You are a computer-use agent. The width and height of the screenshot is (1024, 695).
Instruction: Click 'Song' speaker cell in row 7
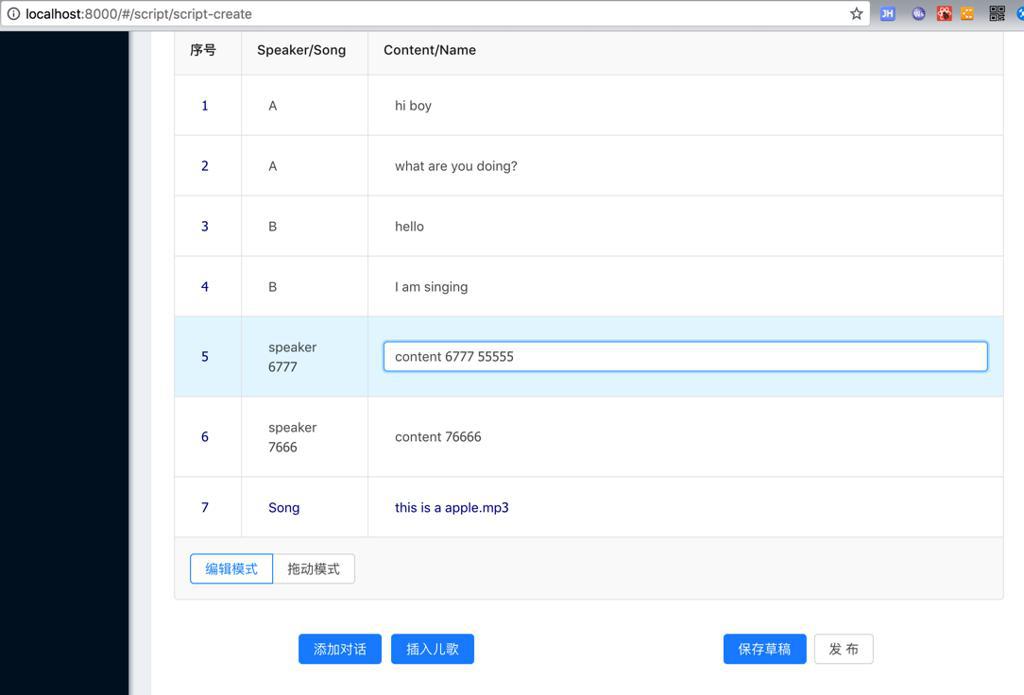(304, 508)
